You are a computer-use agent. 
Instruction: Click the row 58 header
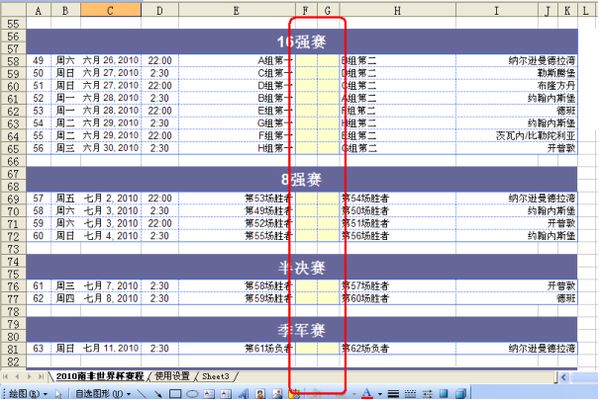pos(12,61)
